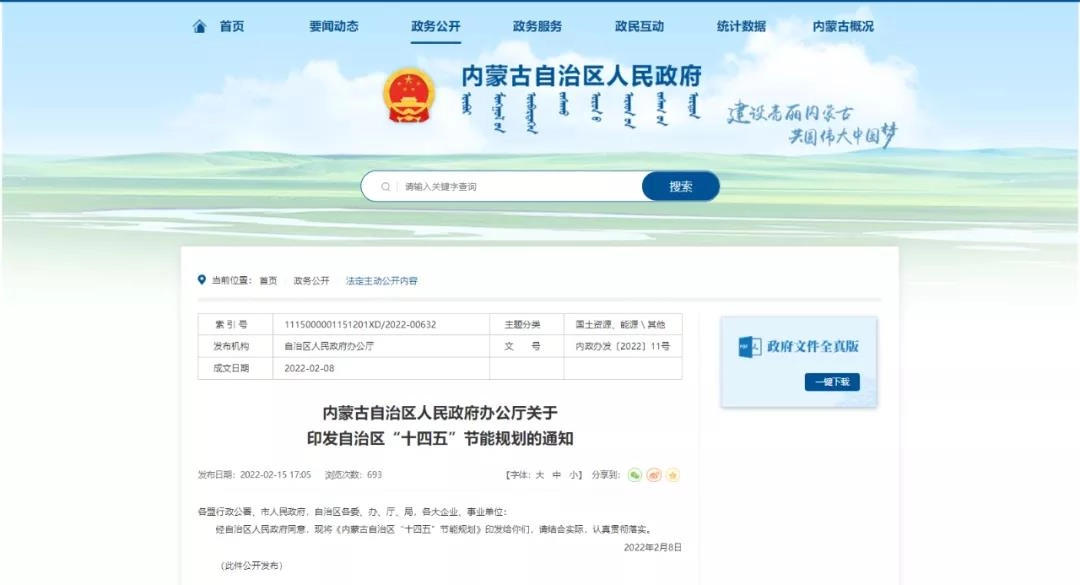Open the 政务公开 navigation tab
The image size is (1080, 585).
[x=436, y=27]
